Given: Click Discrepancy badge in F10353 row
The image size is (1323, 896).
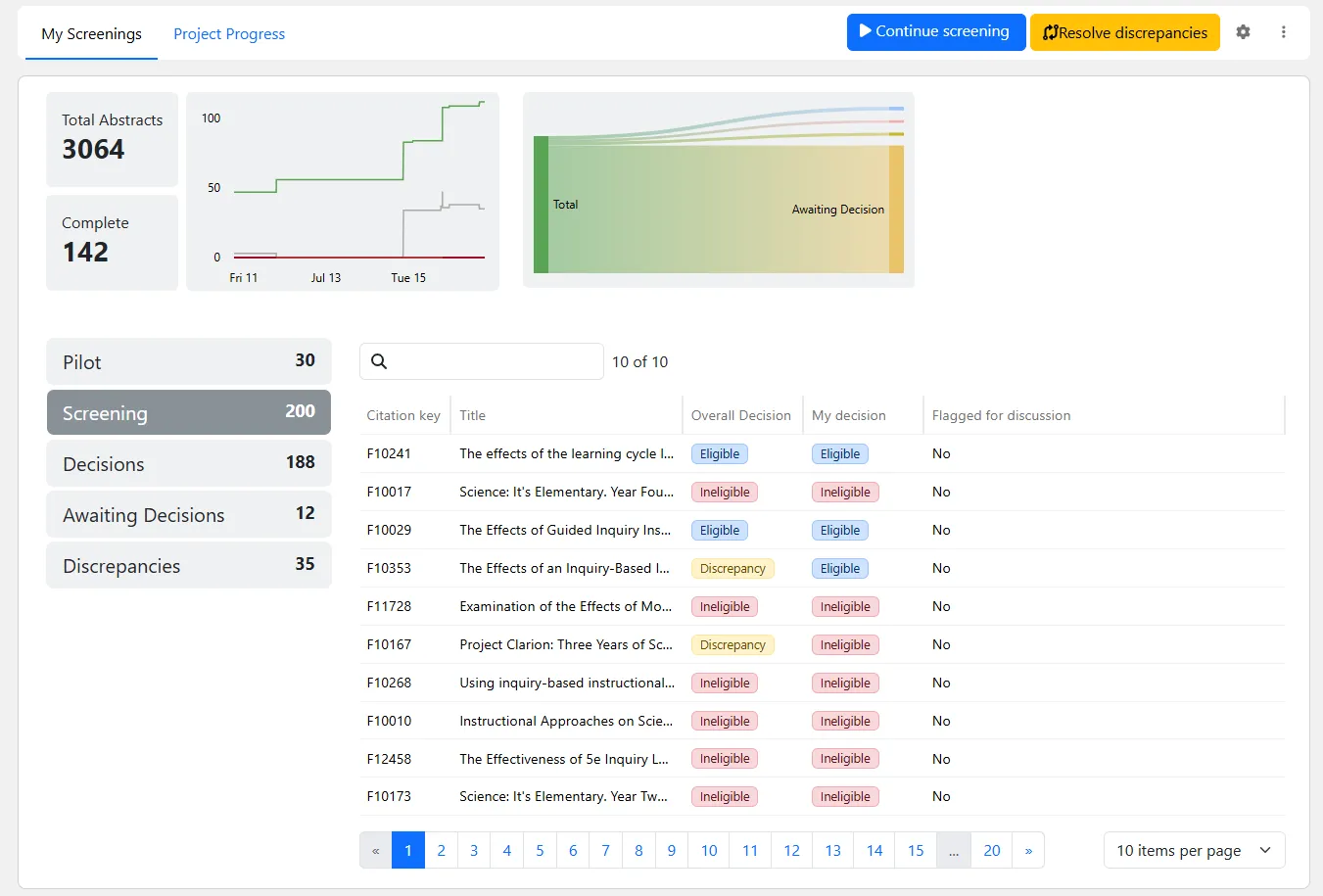Looking at the screenshot, I should click(x=732, y=568).
